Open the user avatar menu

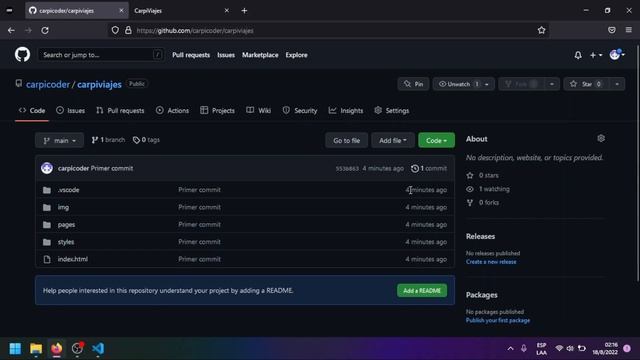point(617,55)
